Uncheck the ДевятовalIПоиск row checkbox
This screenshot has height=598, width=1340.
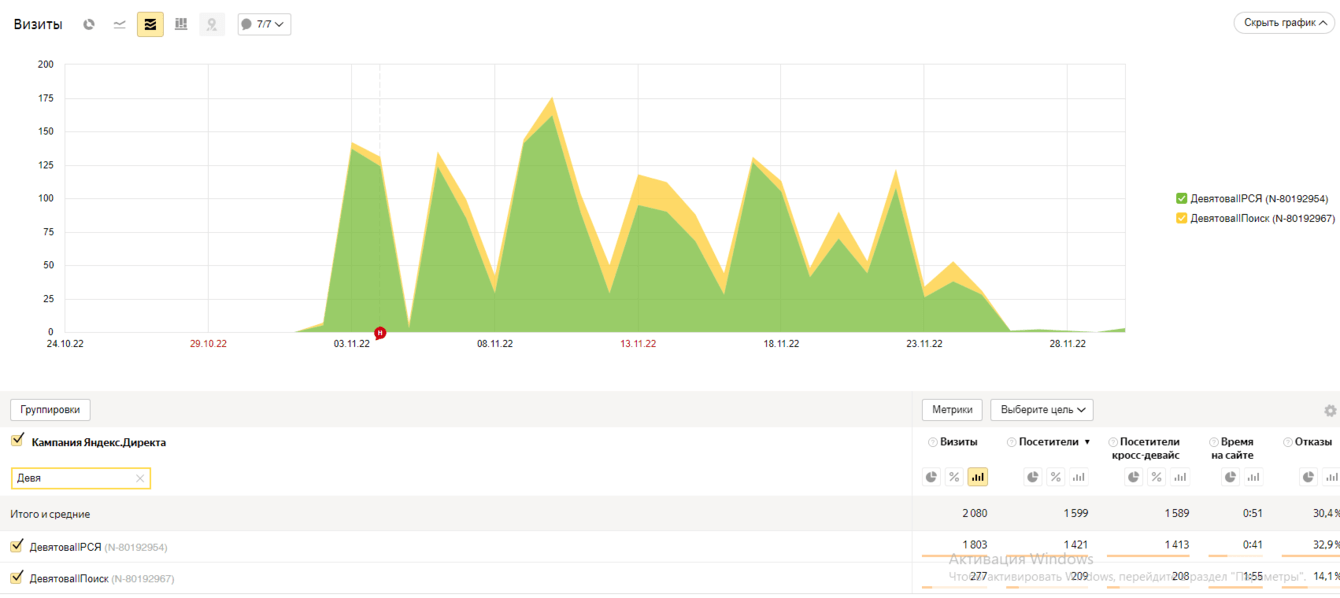click(17, 577)
